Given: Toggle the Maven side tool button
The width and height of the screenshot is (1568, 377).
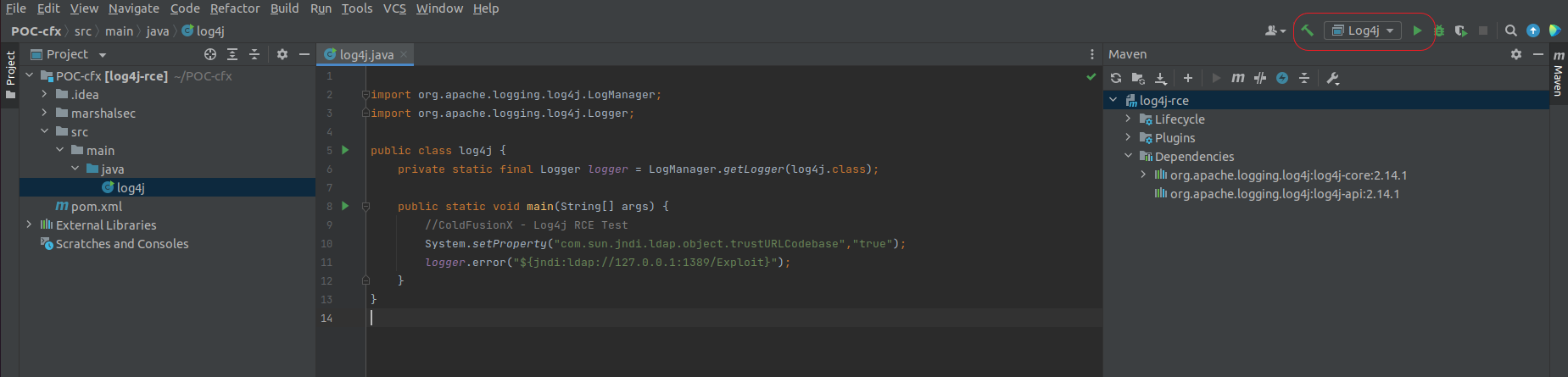Looking at the screenshot, I should click(1559, 73).
